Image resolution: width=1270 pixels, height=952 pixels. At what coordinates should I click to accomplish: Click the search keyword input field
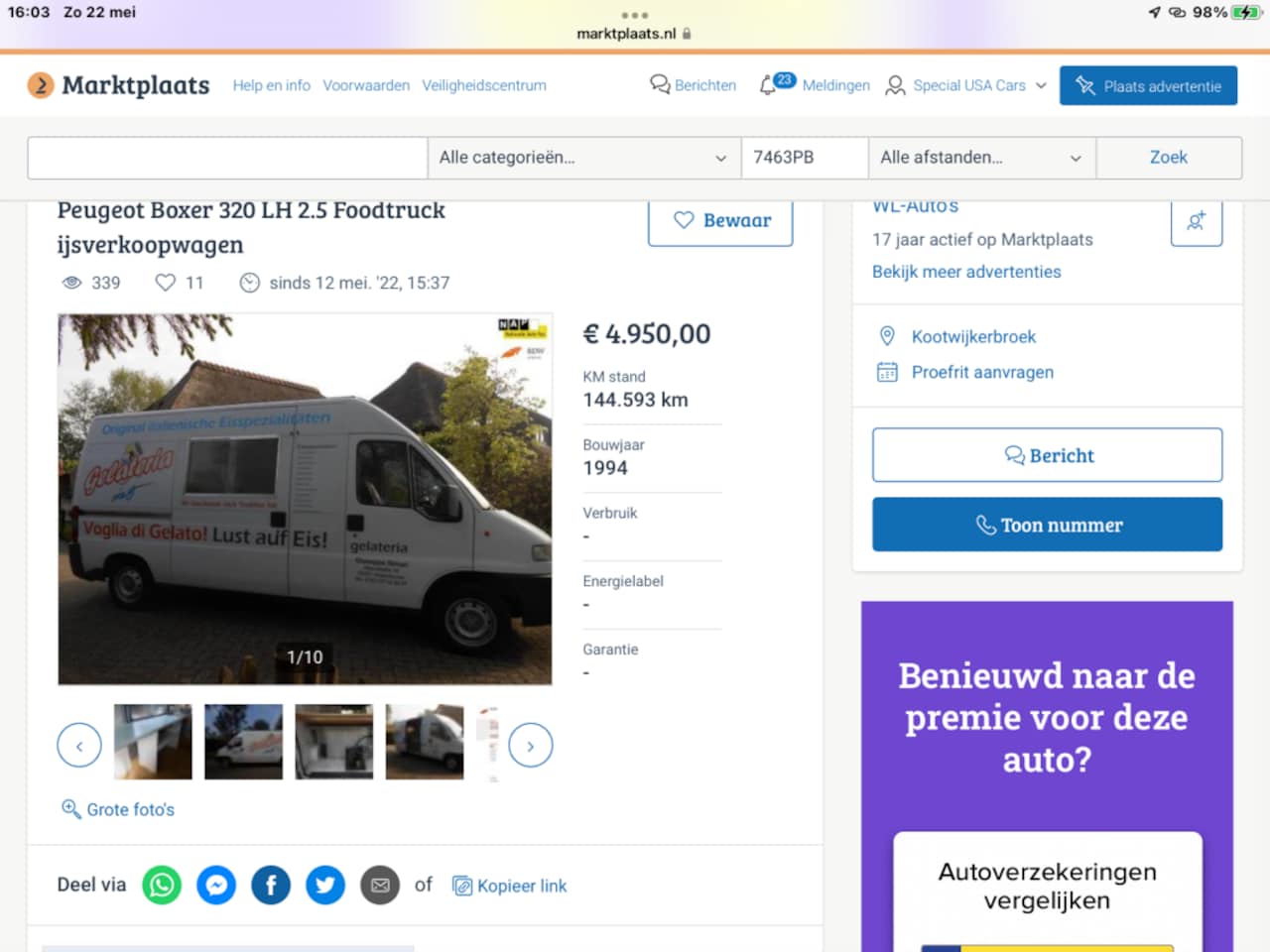tap(227, 158)
